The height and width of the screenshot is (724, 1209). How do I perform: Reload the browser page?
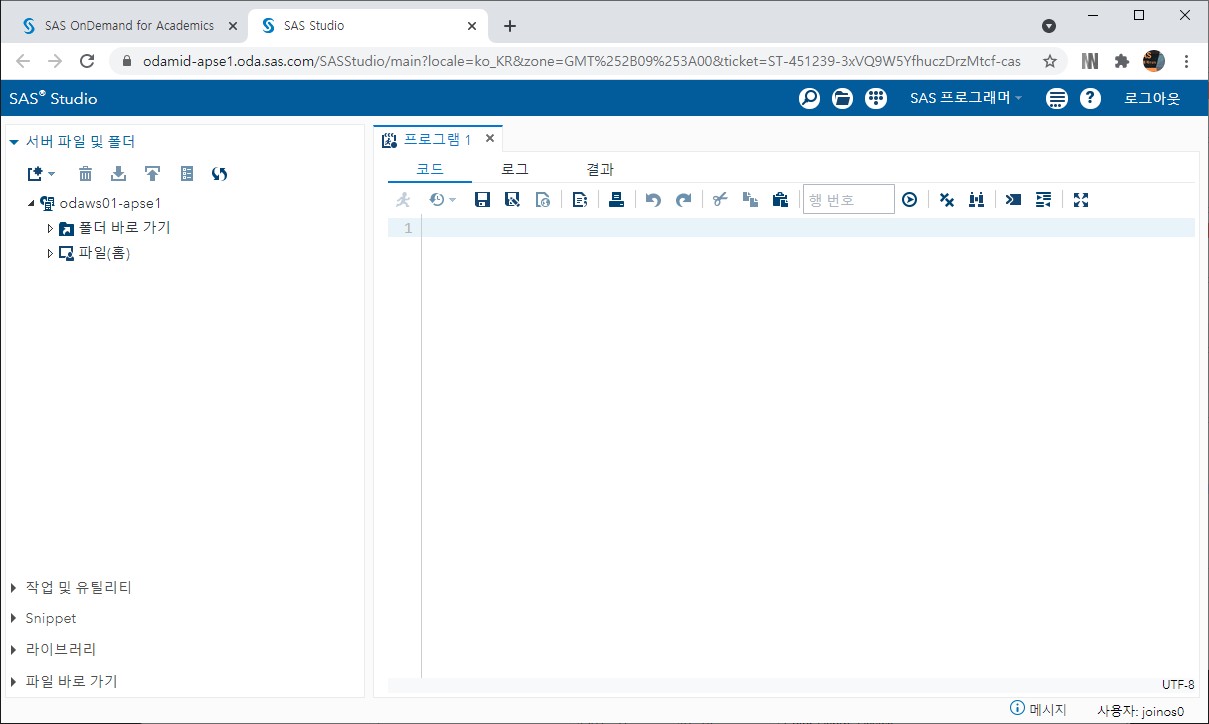click(87, 61)
